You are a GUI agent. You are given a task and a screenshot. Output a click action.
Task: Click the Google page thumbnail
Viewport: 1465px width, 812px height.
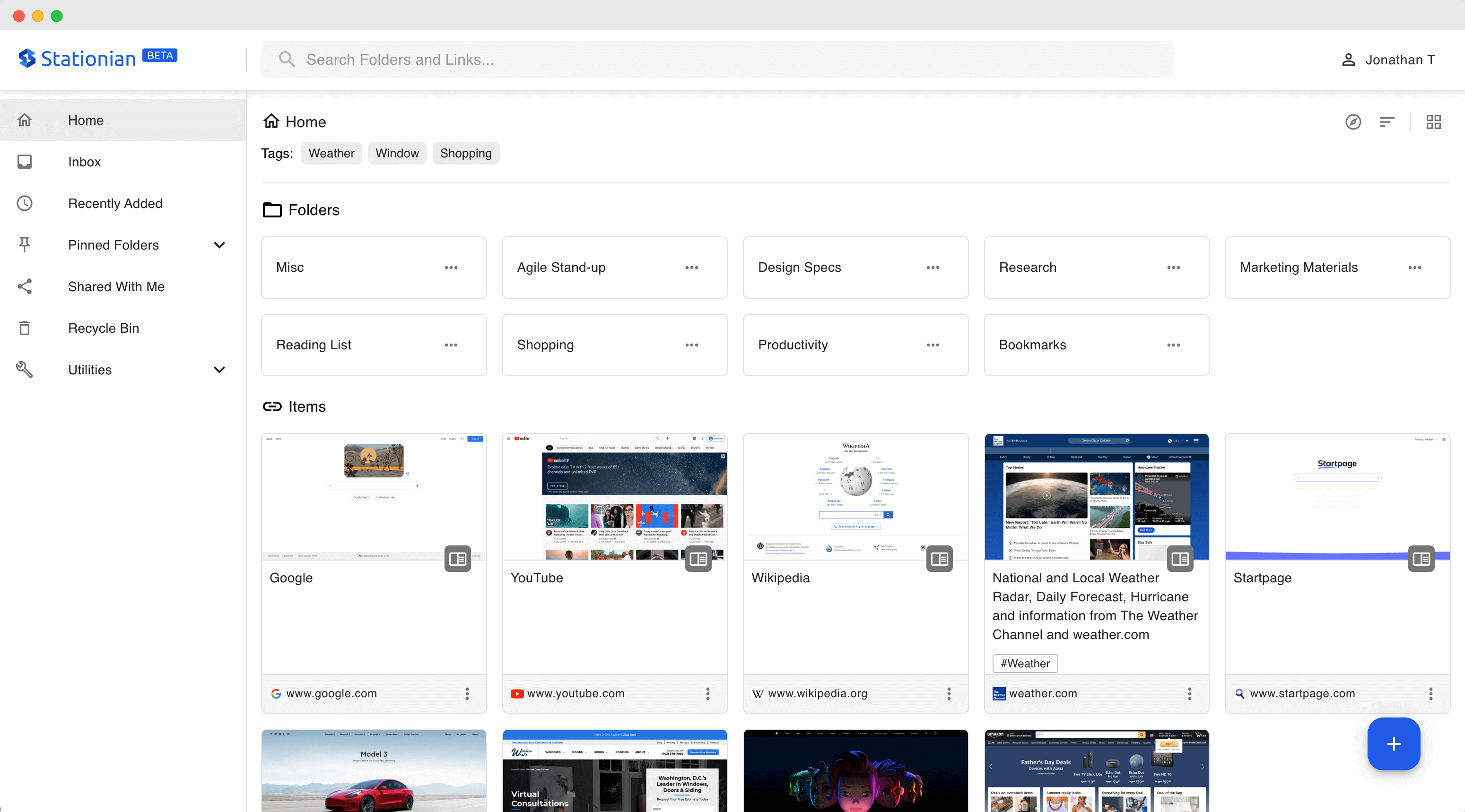click(x=374, y=497)
